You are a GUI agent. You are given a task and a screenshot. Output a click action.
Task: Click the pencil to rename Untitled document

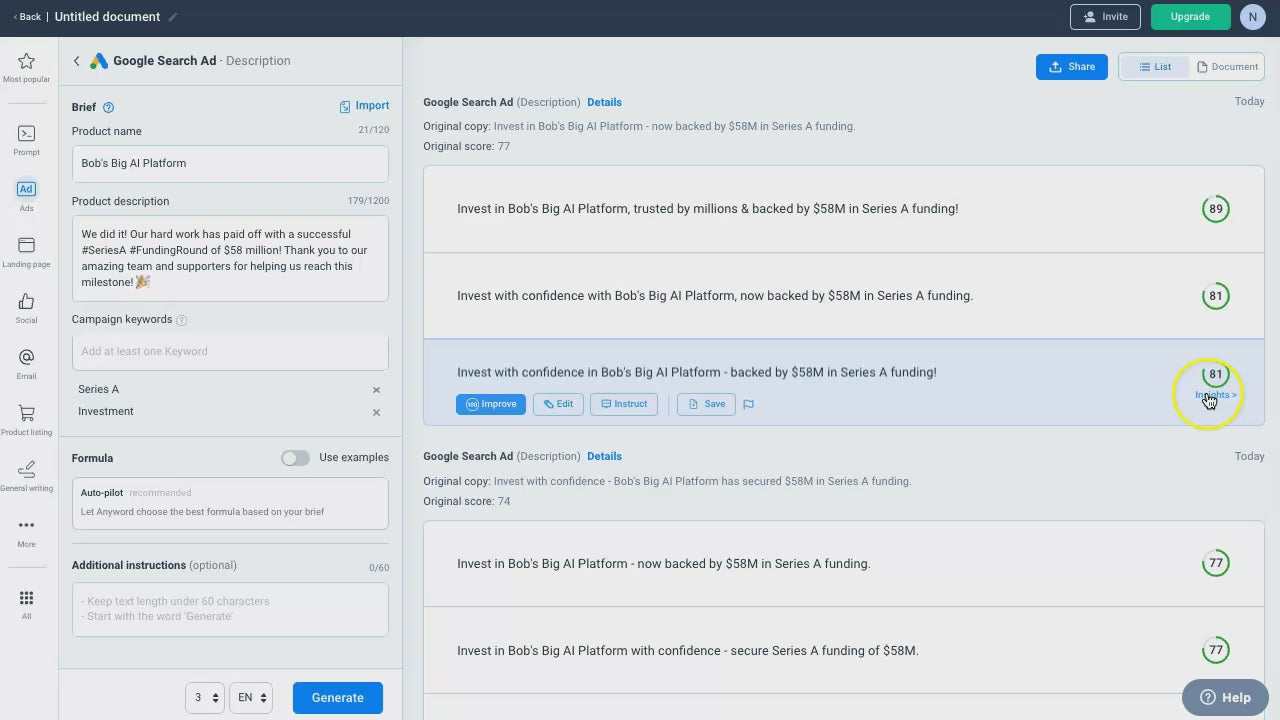point(173,17)
